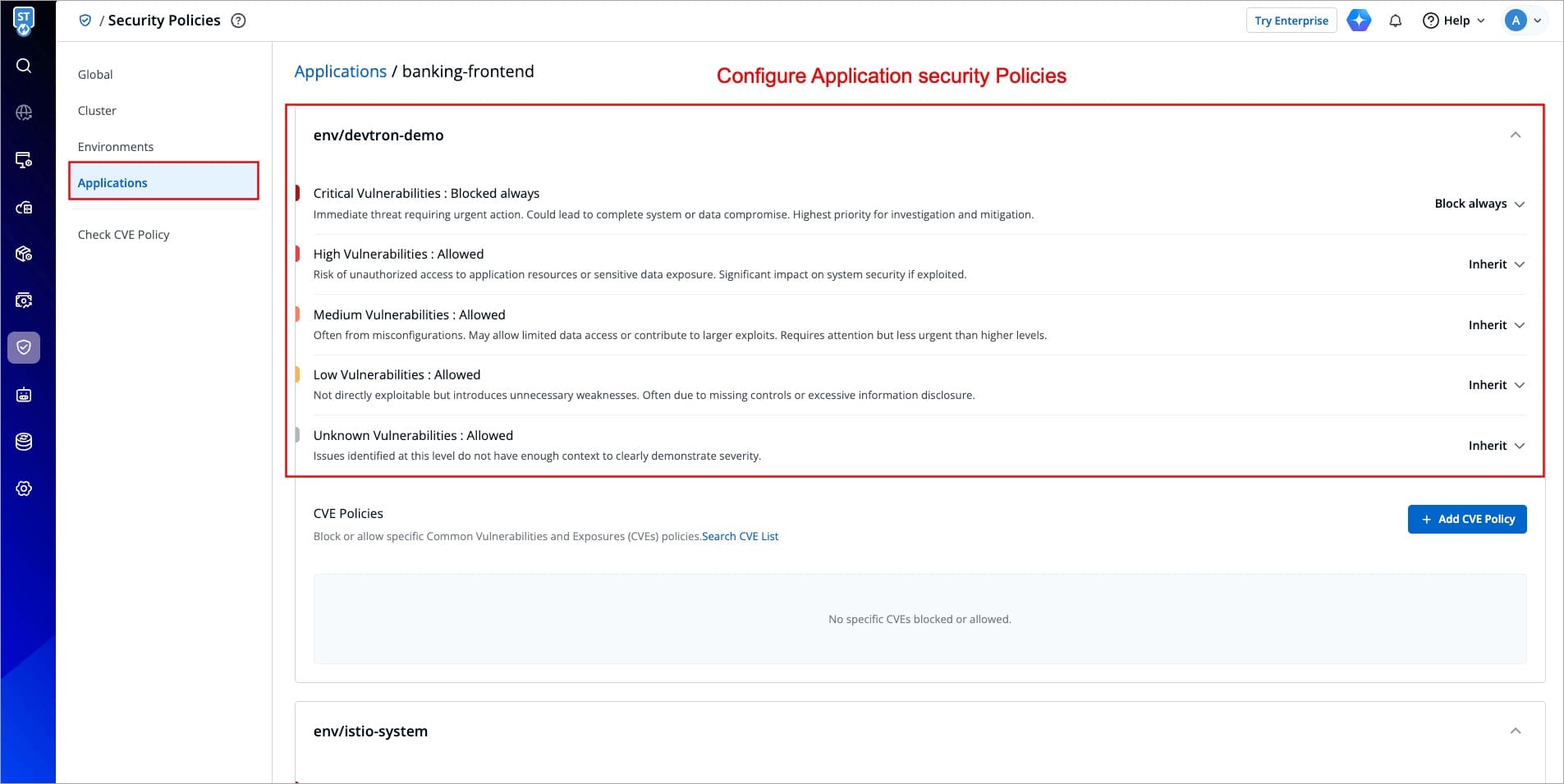Click the blue sparkle AI assistant icon
Viewport: 1564px width, 784px height.
tap(1359, 21)
